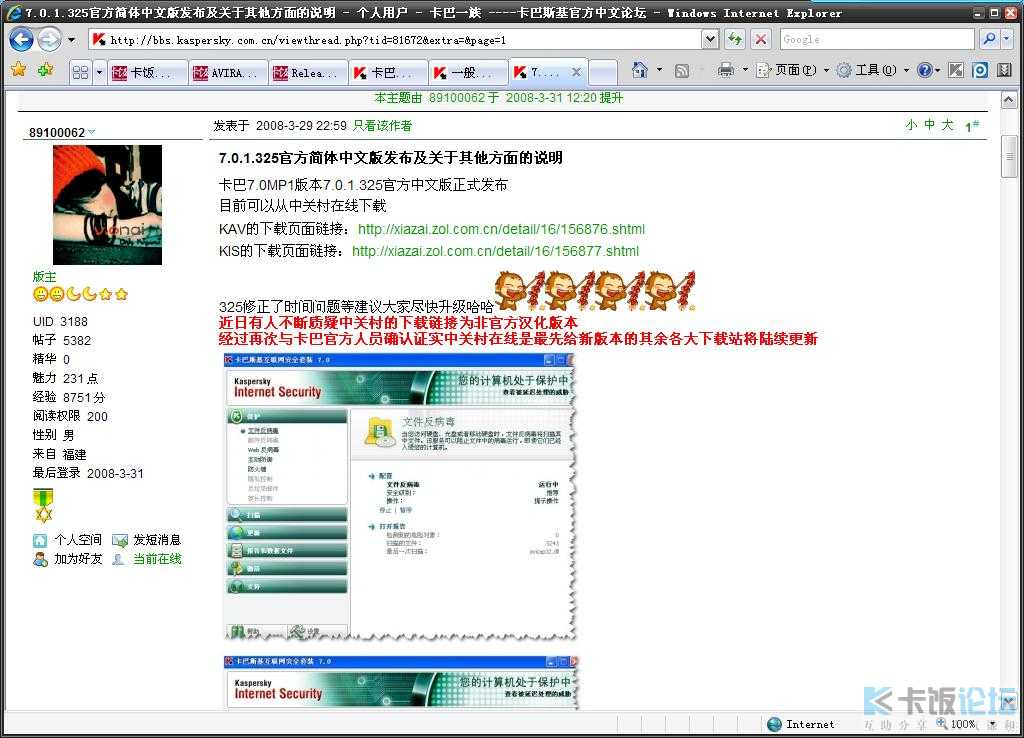Close the active 7.... tab
The width and height of the screenshot is (1024, 738).
[576, 72]
